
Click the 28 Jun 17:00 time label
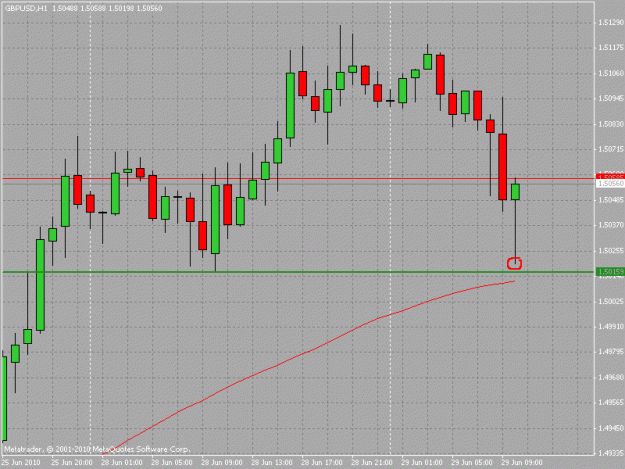[322, 463]
